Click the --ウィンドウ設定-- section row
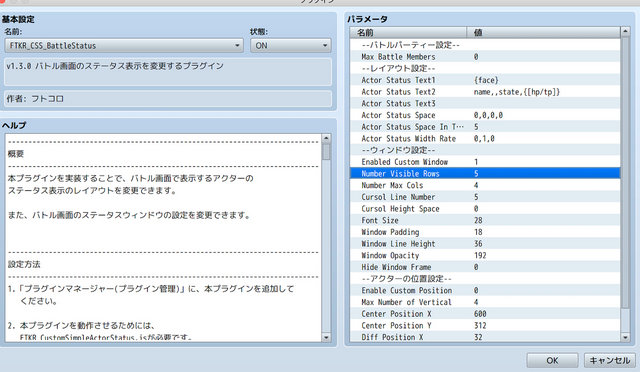The height and width of the screenshot is (372, 640). (485, 150)
